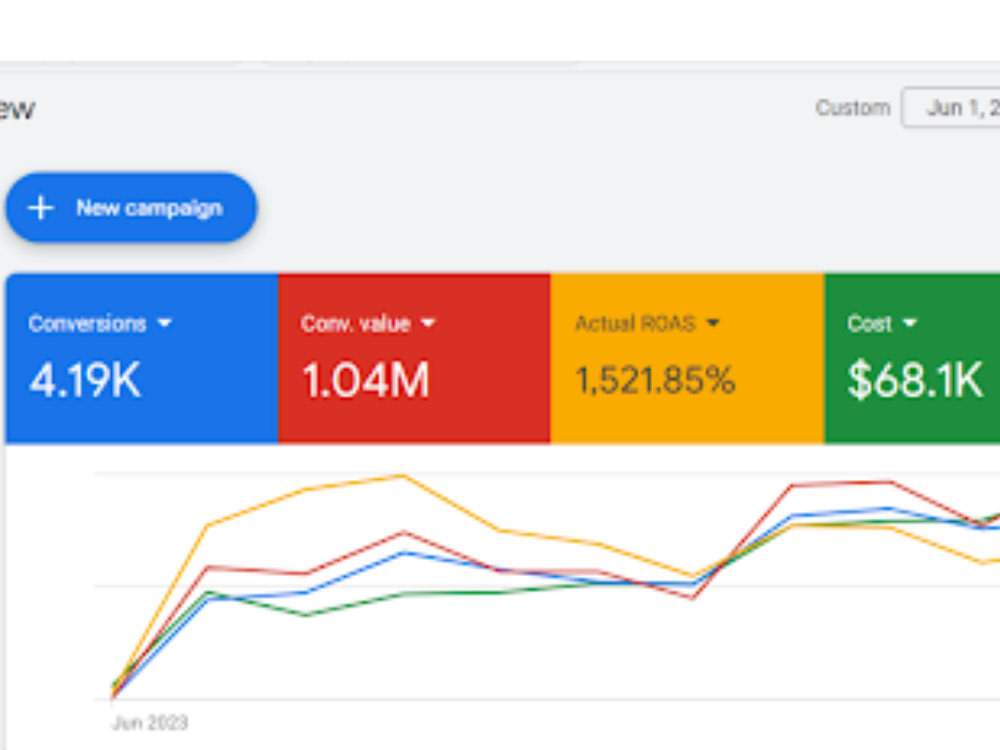Image resolution: width=1000 pixels, height=750 pixels.
Task: Select the red Conv. value scorecard
Action: click(x=415, y=358)
